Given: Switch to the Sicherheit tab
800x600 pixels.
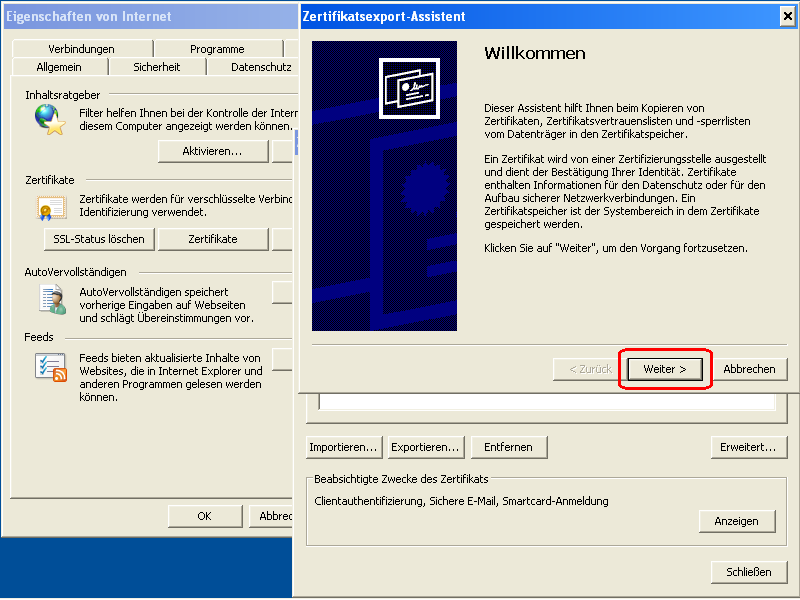Looking at the screenshot, I should (158, 66).
